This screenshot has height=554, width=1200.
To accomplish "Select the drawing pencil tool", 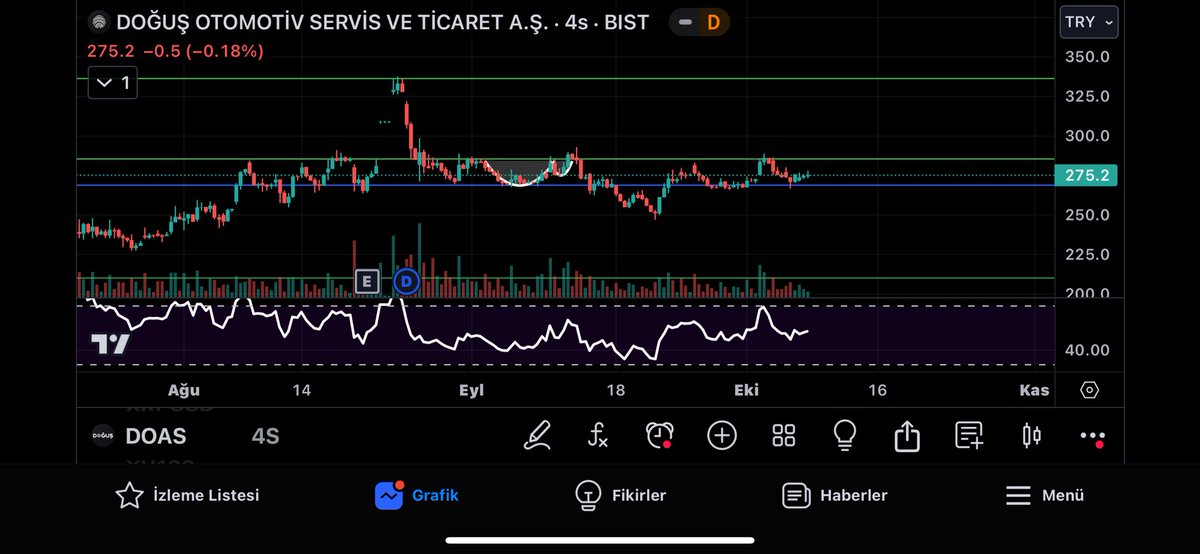I will click(538, 435).
